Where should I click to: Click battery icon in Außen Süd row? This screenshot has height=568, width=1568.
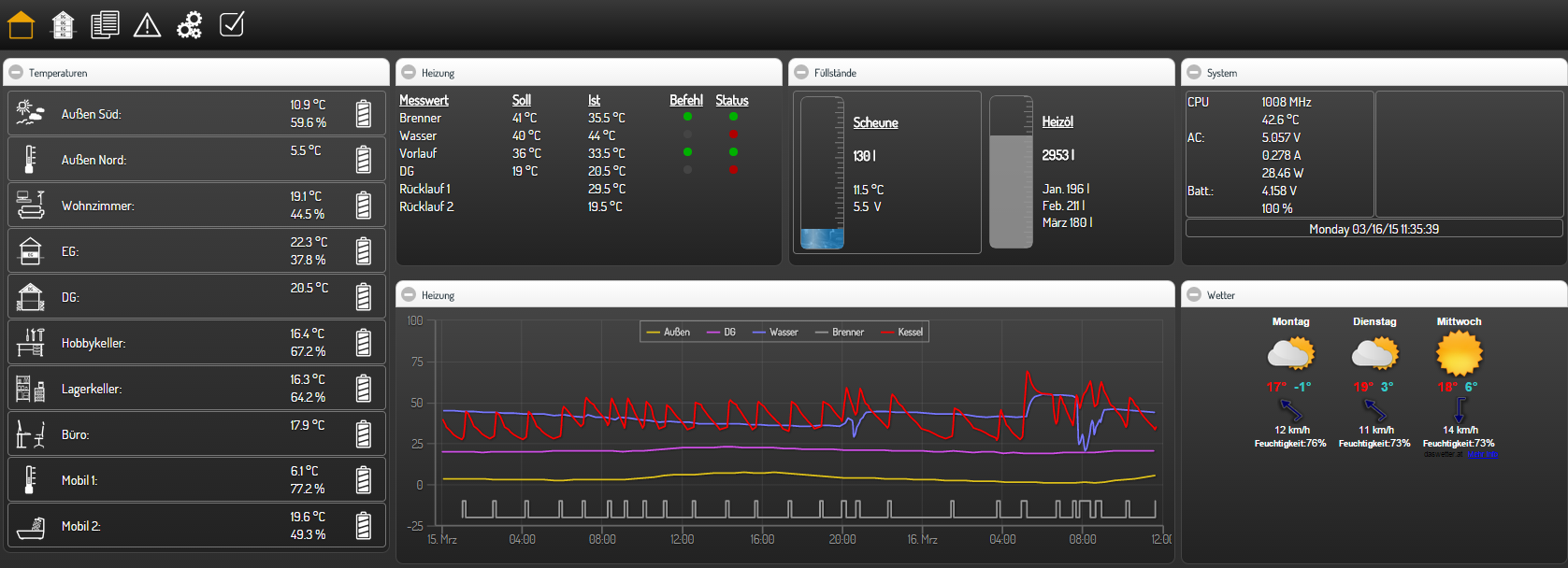coord(364,114)
